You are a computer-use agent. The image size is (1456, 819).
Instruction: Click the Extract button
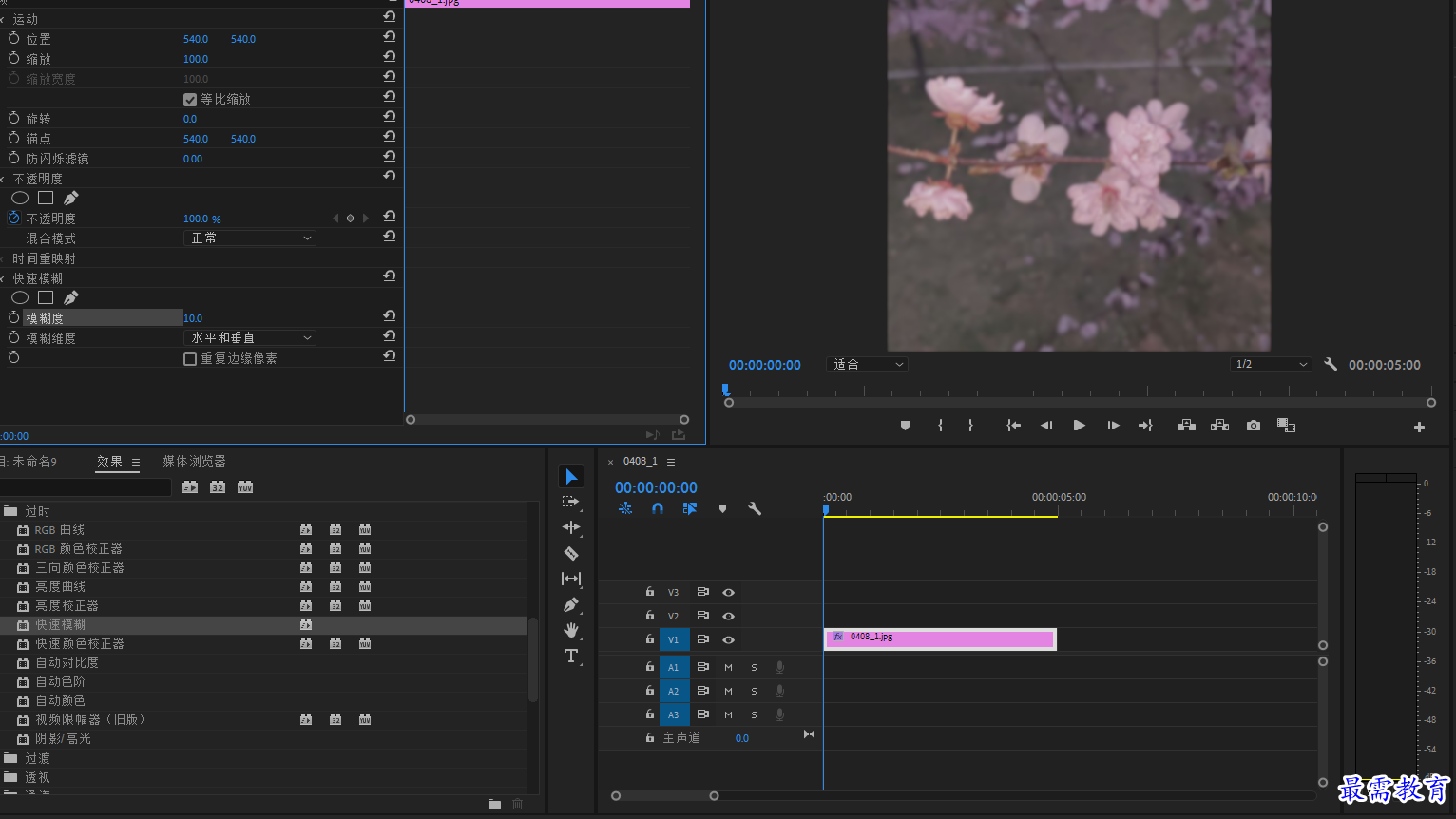1219,426
